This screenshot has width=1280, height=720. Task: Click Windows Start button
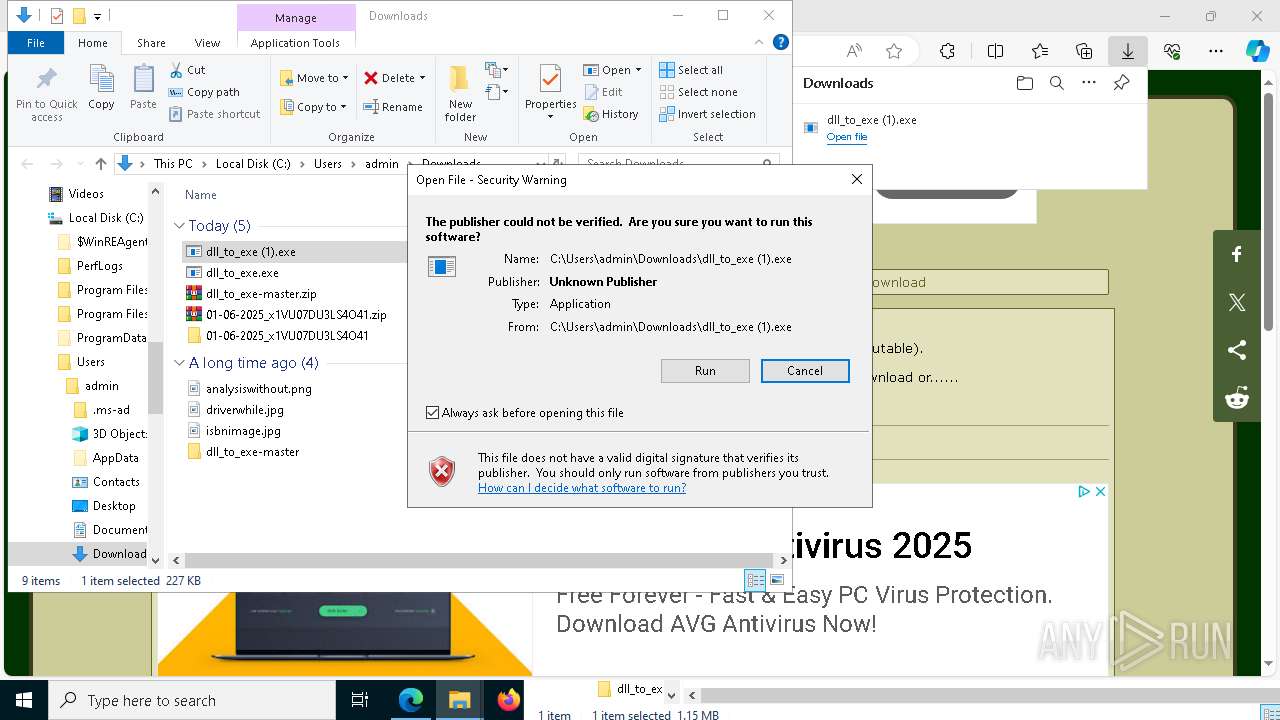coord(24,700)
